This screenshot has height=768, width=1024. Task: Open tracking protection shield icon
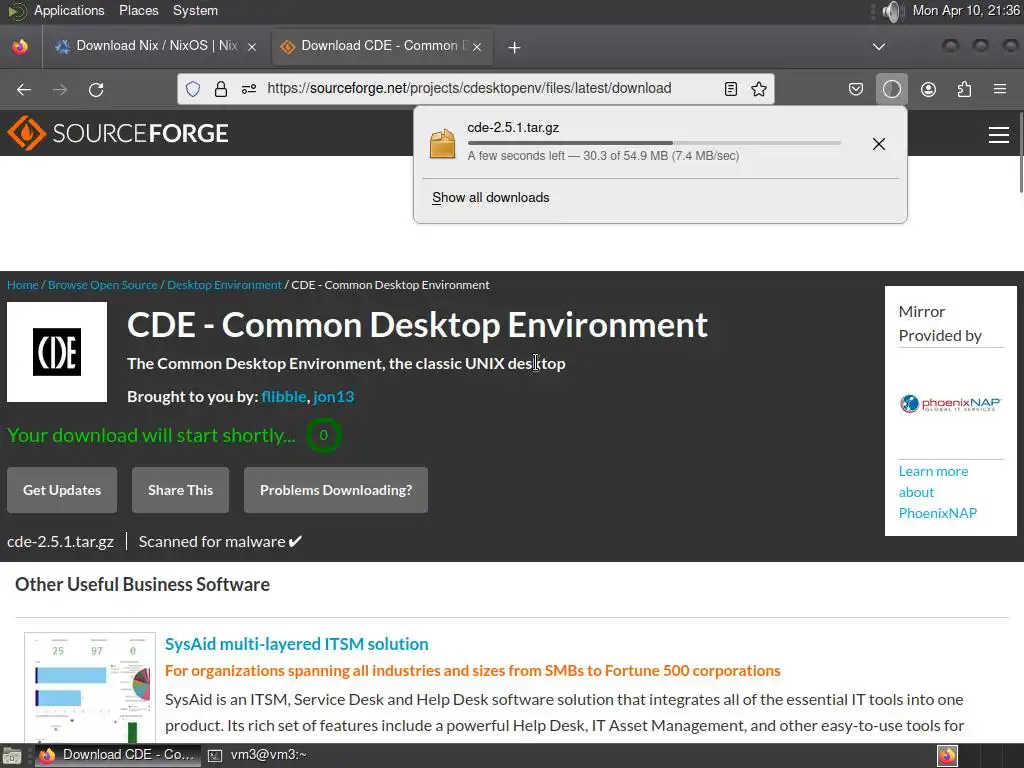193,89
